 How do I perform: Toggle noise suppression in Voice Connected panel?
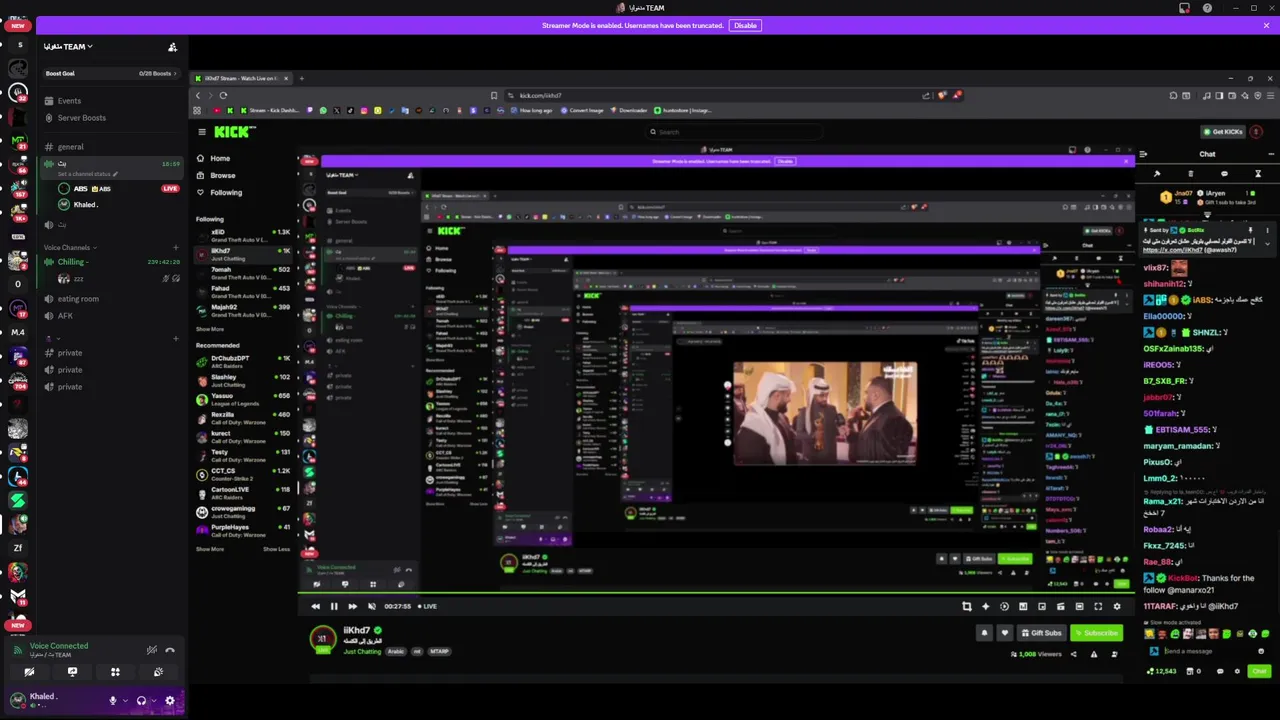(152, 650)
